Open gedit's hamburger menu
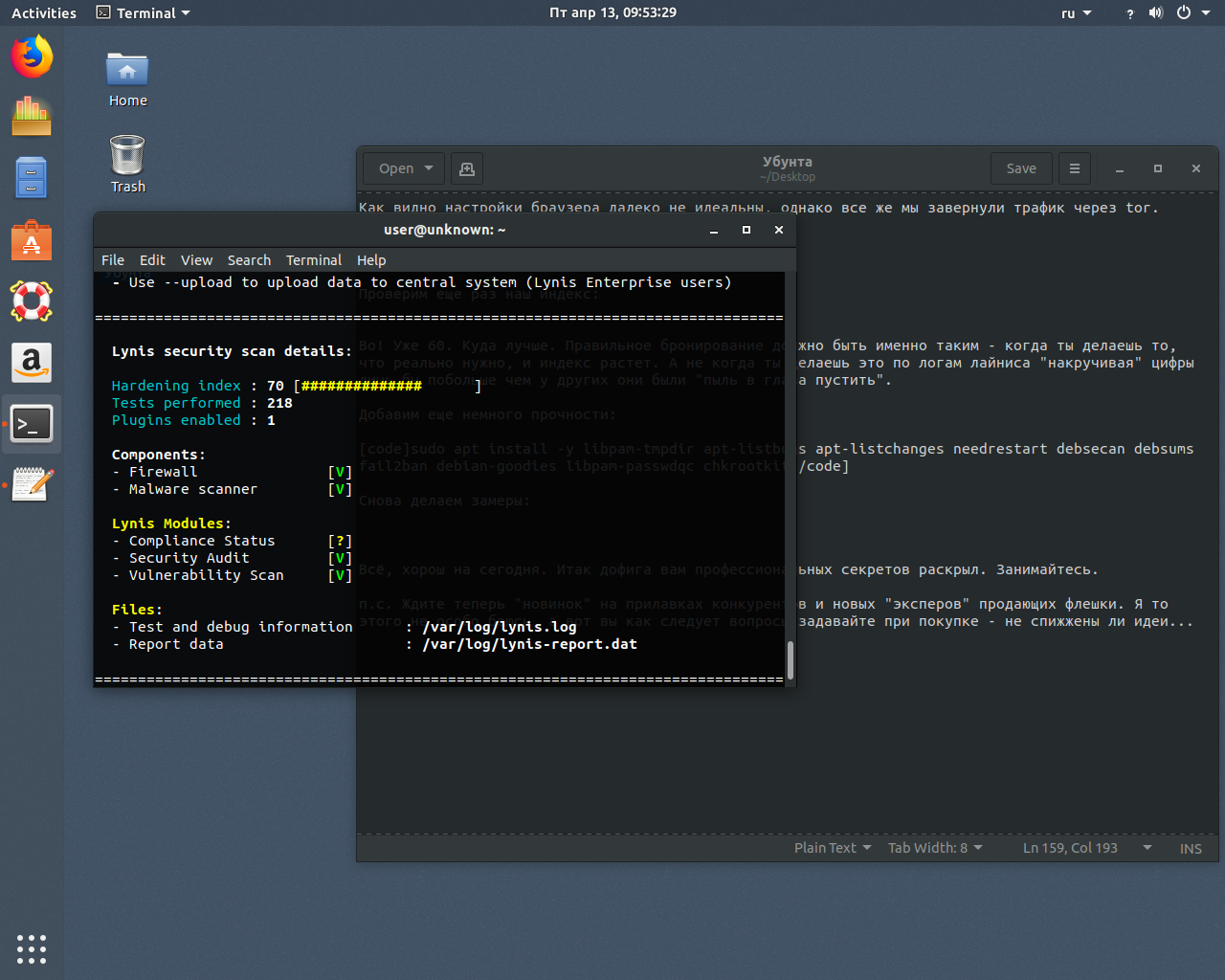1225x980 pixels. click(1074, 168)
